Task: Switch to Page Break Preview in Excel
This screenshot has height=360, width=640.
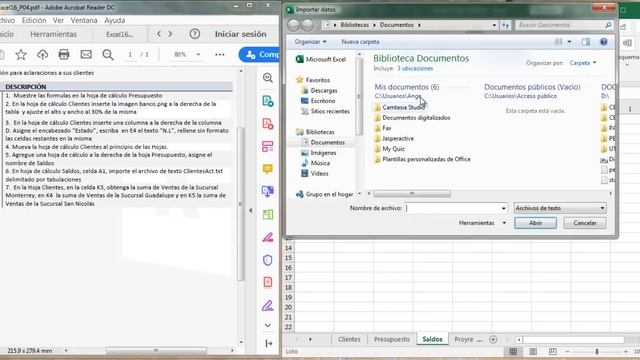Action: tap(552, 351)
